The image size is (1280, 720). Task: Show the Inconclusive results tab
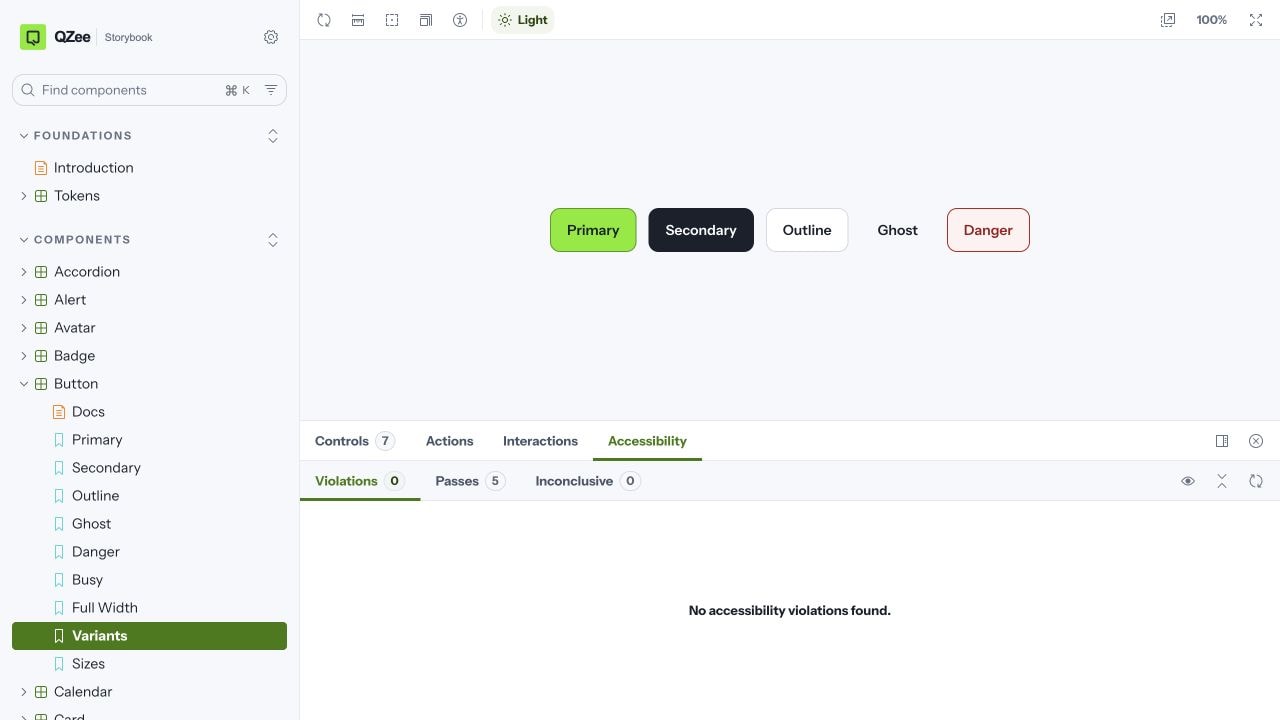[x=588, y=481]
